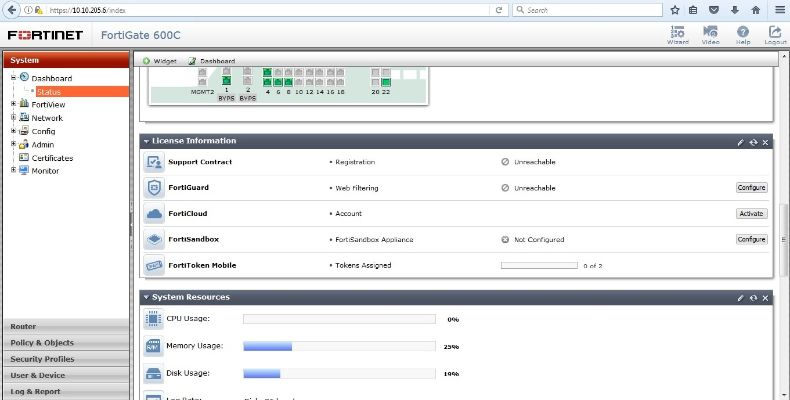Open the User & Device section

click(66, 375)
